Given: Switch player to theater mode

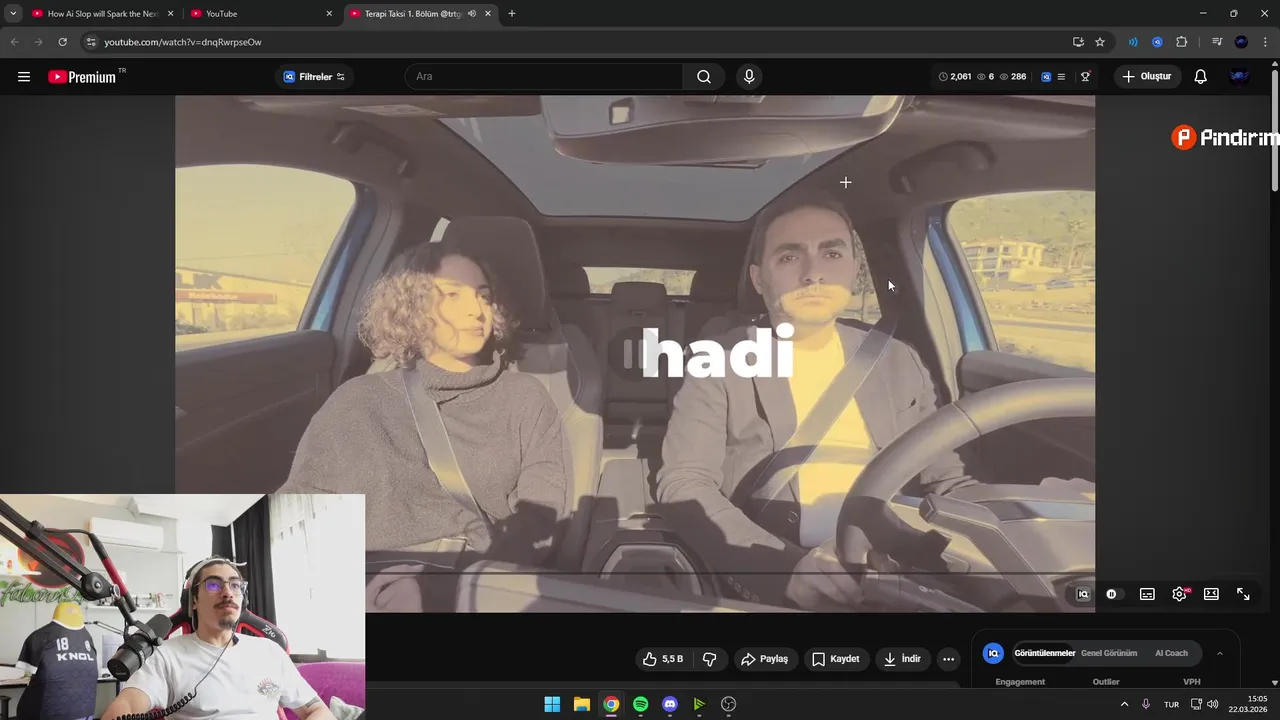Looking at the screenshot, I should [1211, 594].
